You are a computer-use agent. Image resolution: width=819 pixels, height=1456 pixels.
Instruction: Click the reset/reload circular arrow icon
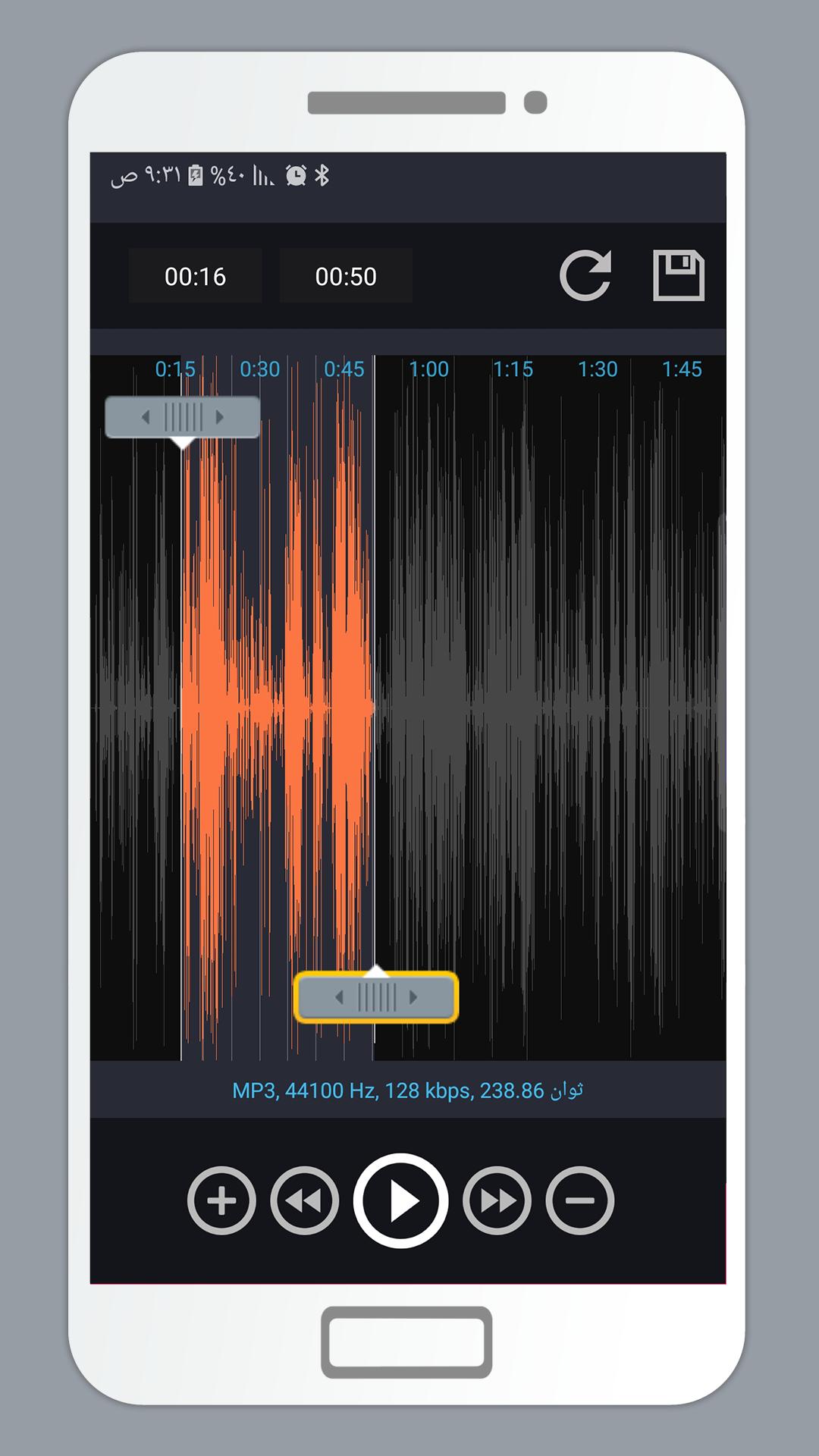(x=585, y=275)
